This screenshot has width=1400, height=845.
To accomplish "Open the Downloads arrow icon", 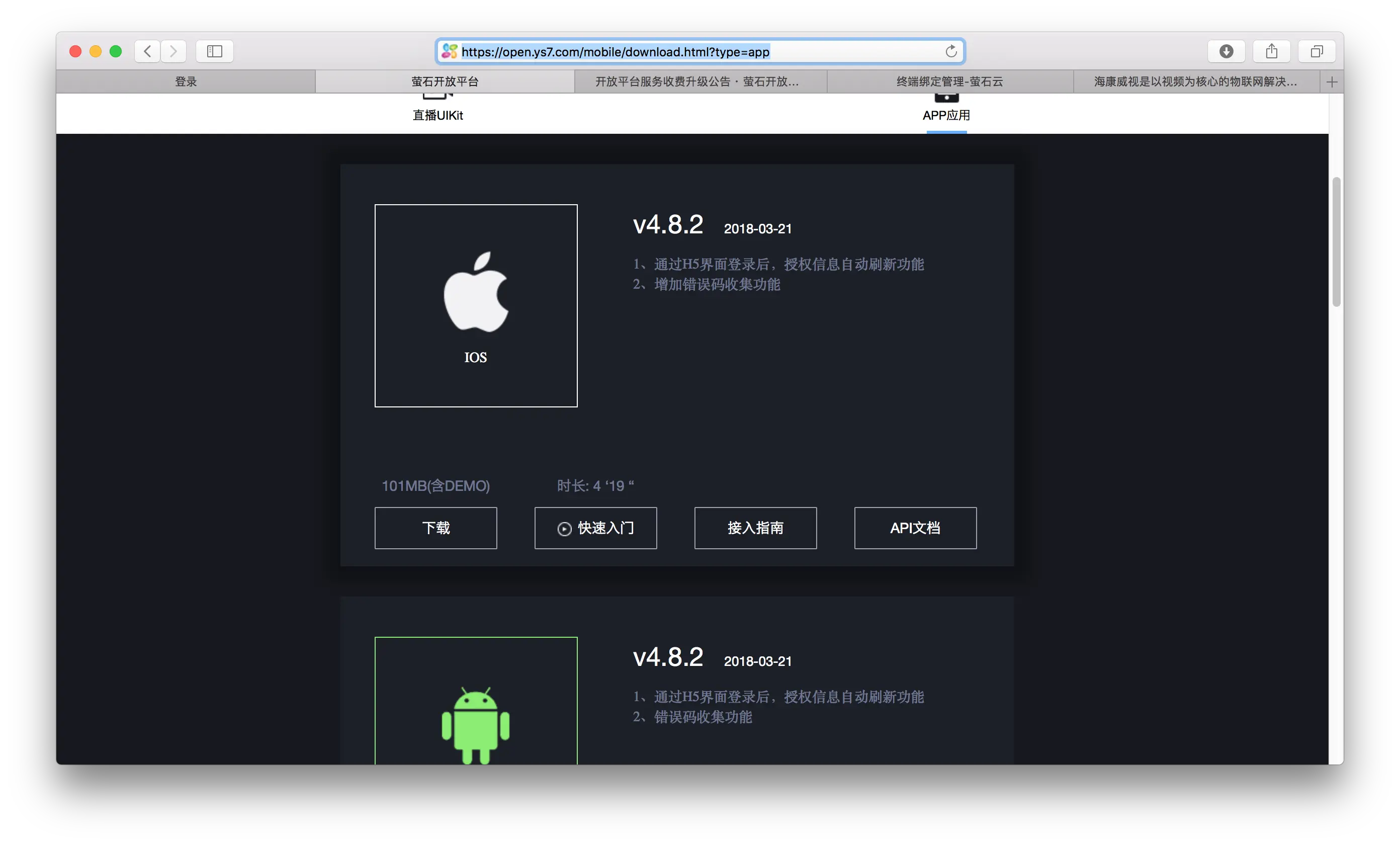I will pyautogui.click(x=1226, y=51).
